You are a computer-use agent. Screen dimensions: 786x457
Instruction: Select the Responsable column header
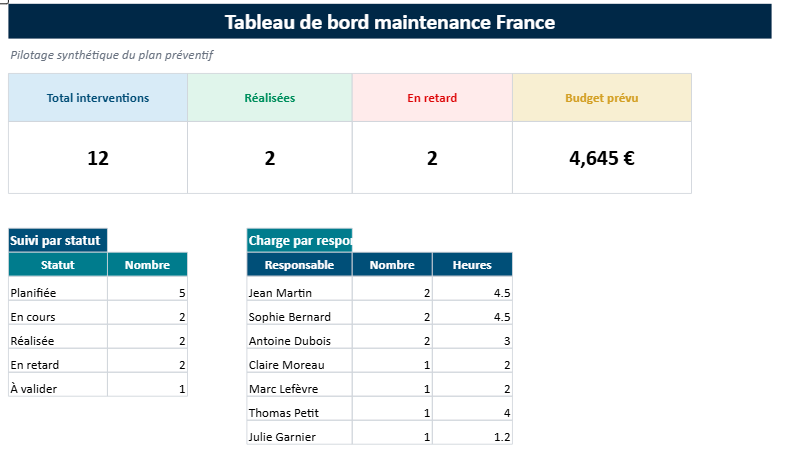[x=299, y=265]
